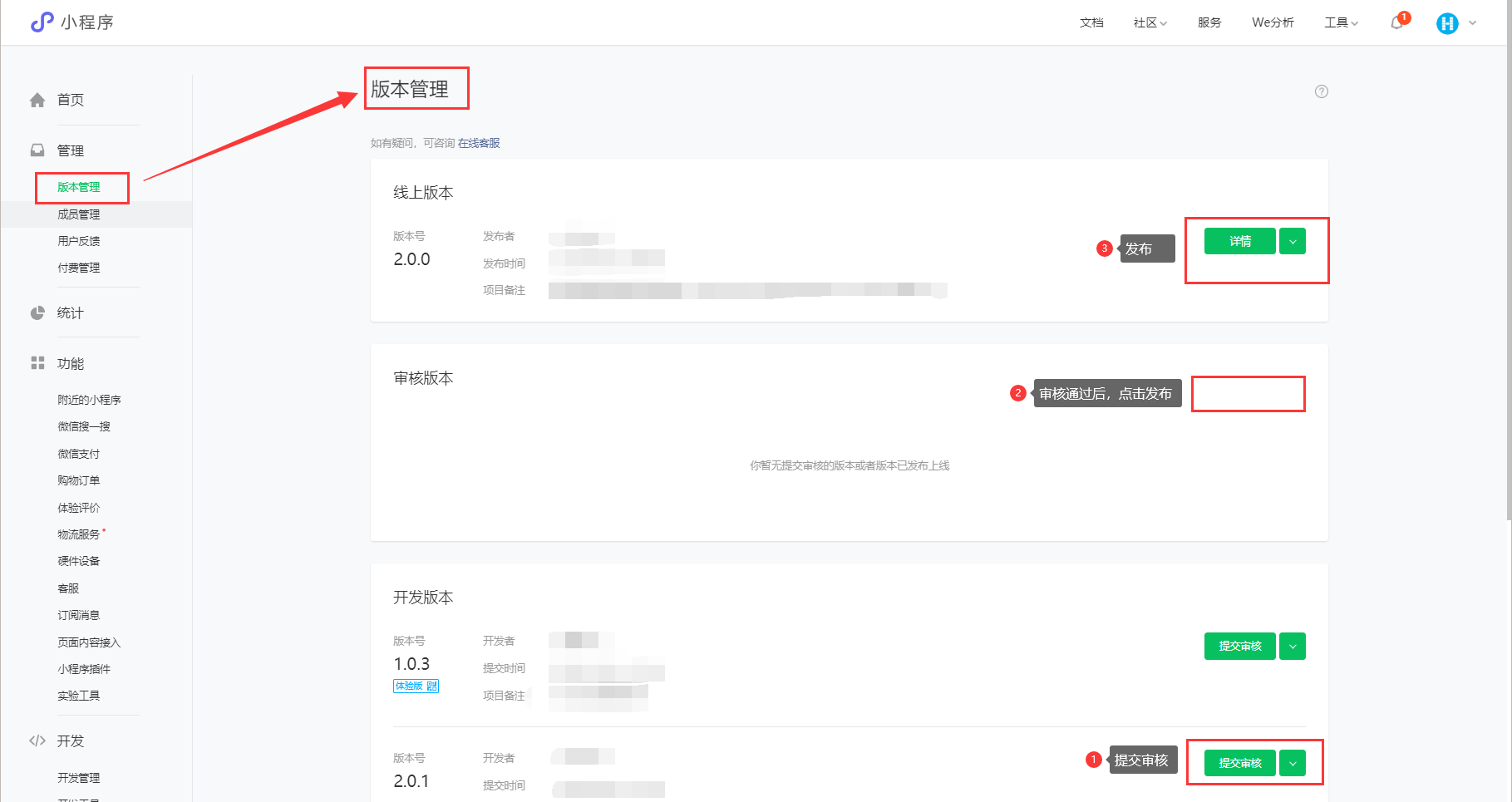Expand the chevron beside the 详情 button
The width and height of the screenshot is (1512, 802).
pos(1292,241)
